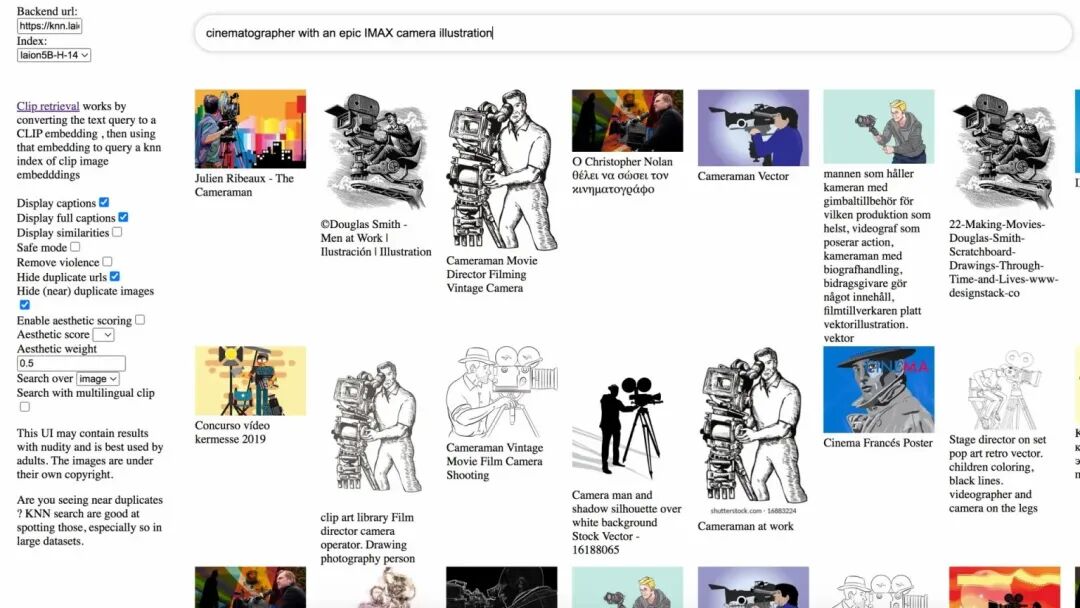Toggle the Display captions checkbox
This screenshot has width=1080, height=608.
104,202
